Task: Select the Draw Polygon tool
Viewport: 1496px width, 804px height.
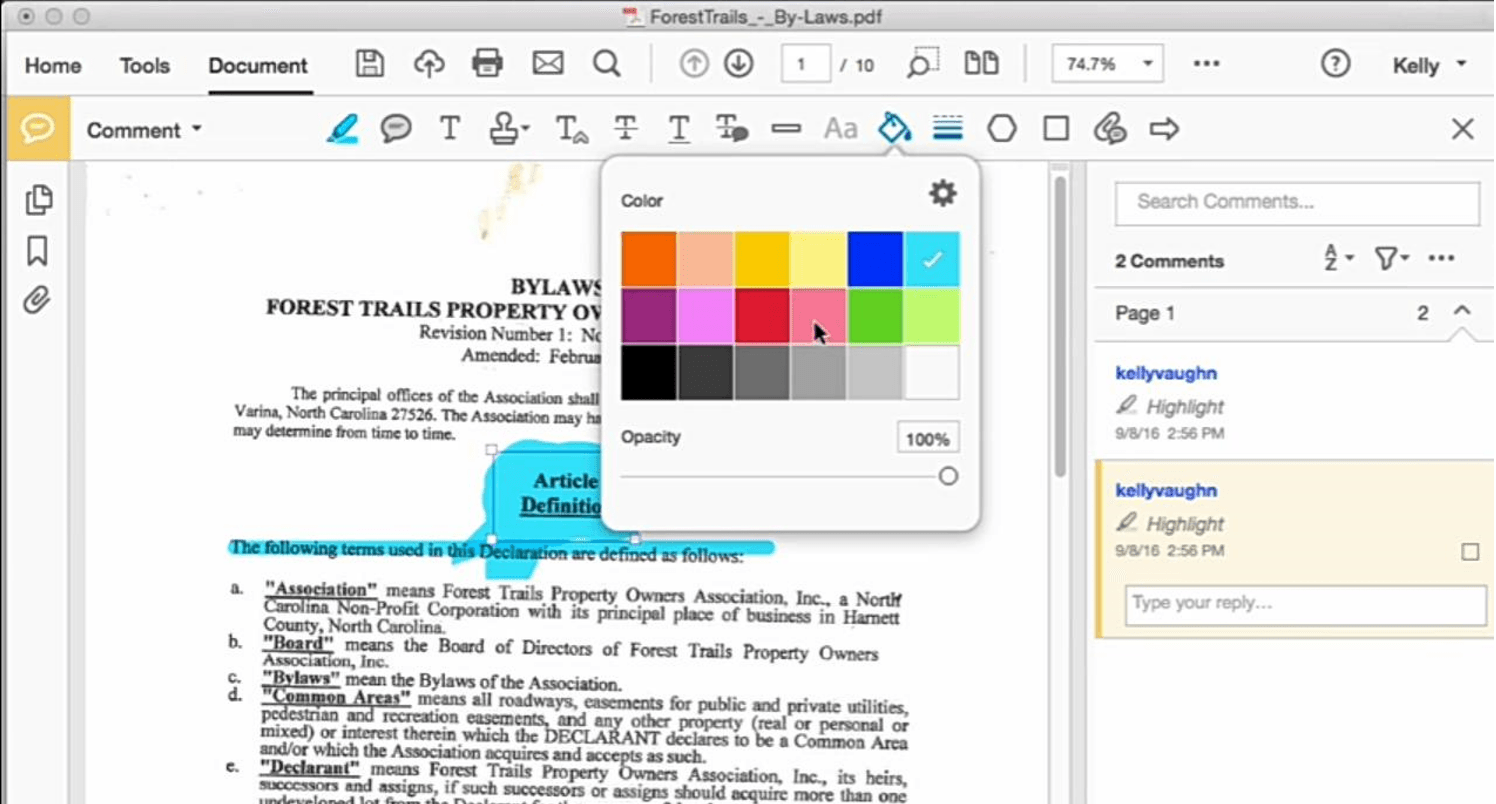Action: (1001, 128)
